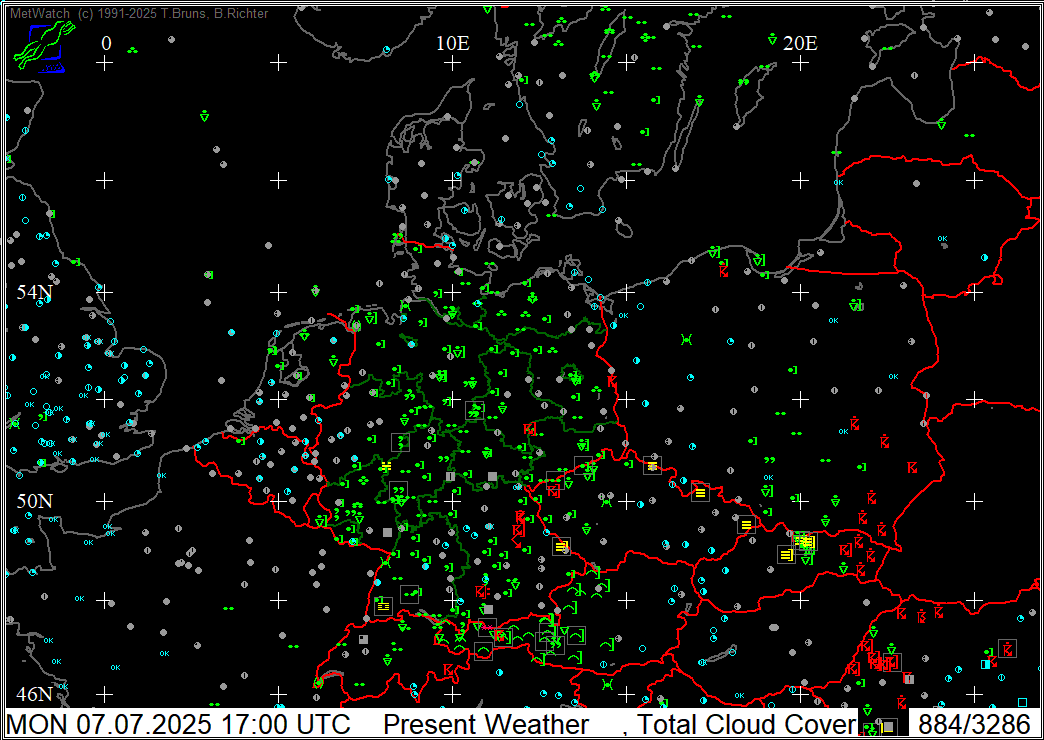The image size is (1044, 740).
Task: Click the 50N latitude label
Action: tap(35, 501)
